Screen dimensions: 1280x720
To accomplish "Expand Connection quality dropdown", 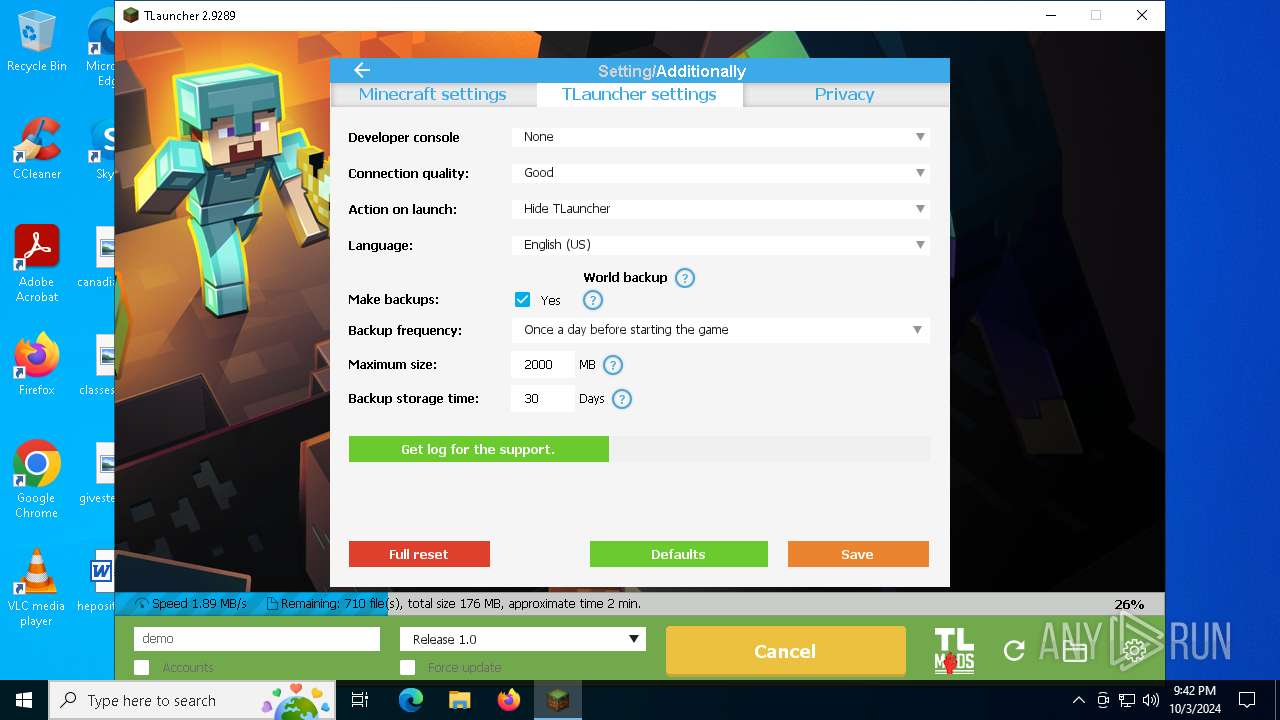I will click(721, 173).
